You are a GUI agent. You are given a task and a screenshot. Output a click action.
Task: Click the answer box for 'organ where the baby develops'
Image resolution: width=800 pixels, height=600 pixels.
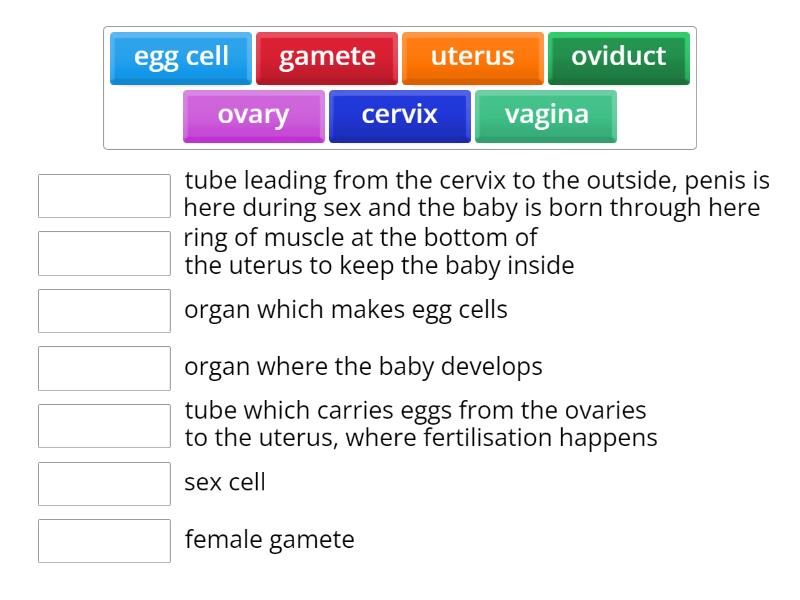104,368
